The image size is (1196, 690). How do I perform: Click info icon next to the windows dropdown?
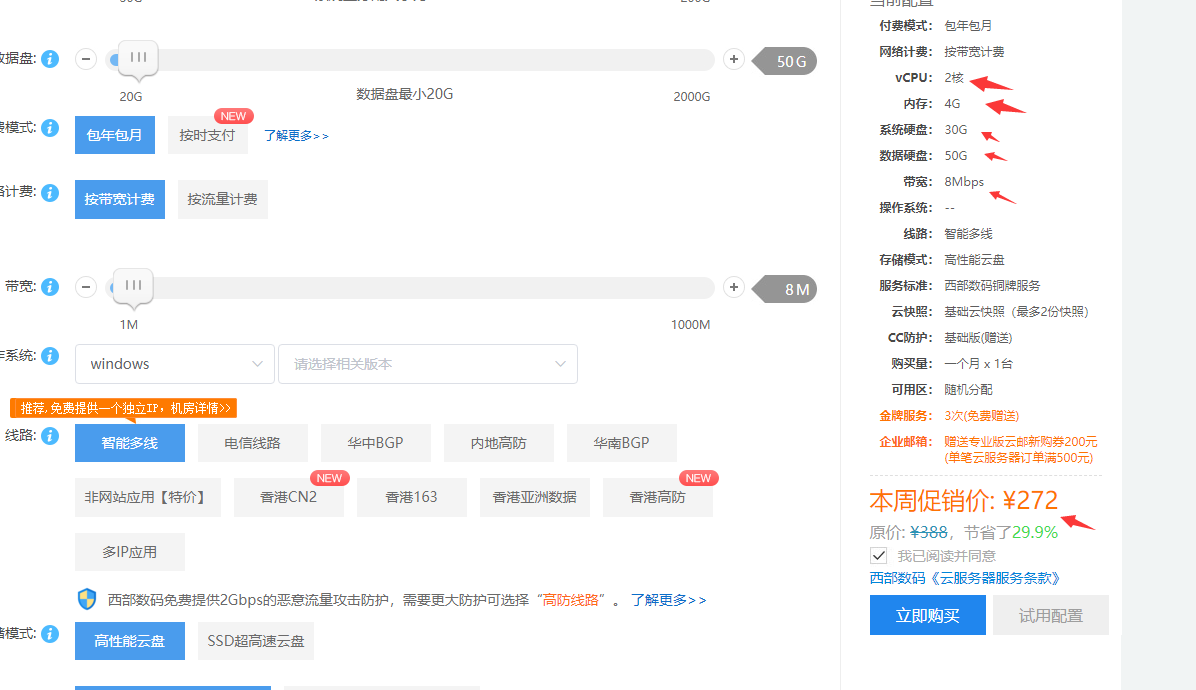pos(50,356)
